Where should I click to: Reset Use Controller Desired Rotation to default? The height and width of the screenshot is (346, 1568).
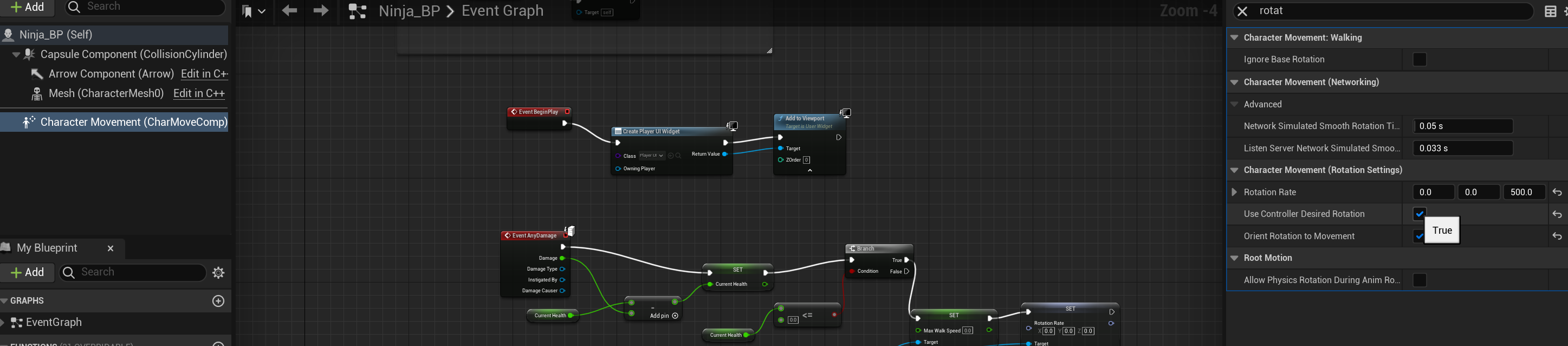point(1557,214)
